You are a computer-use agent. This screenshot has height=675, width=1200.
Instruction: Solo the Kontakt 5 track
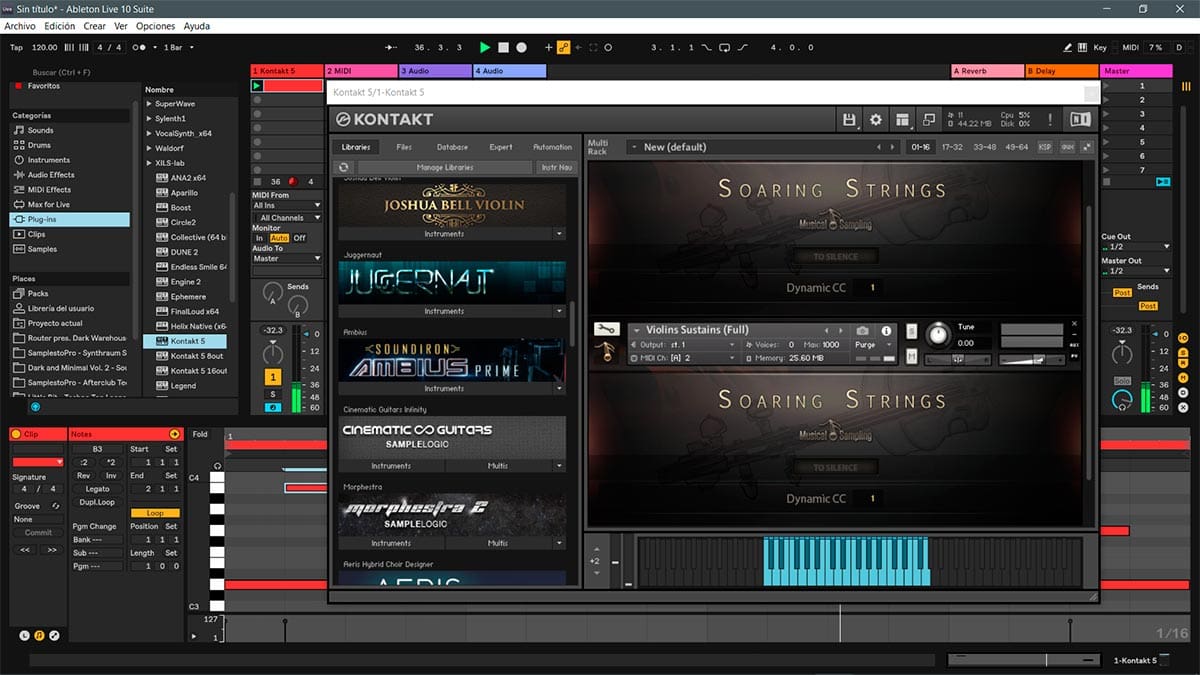(273, 394)
